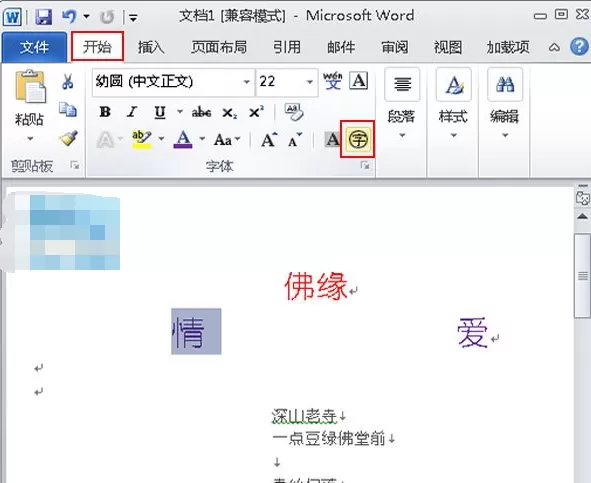Screen dimensions: 591x483
Task: Toggle bold formatting
Action: click(x=105, y=112)
